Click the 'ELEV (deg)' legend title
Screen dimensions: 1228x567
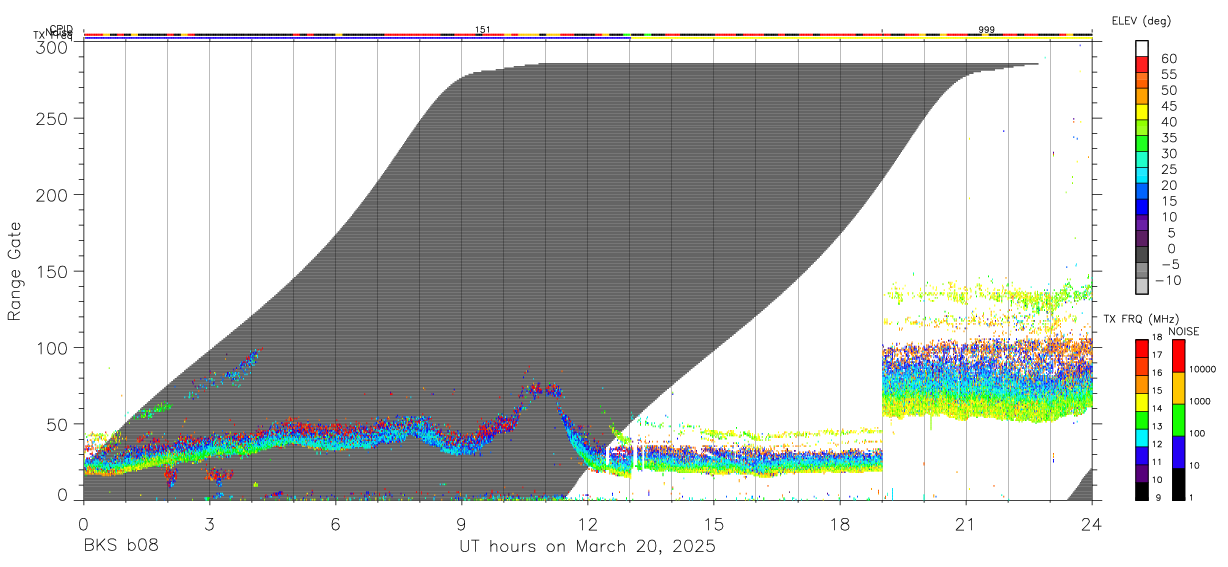[x=1141, y=20]
